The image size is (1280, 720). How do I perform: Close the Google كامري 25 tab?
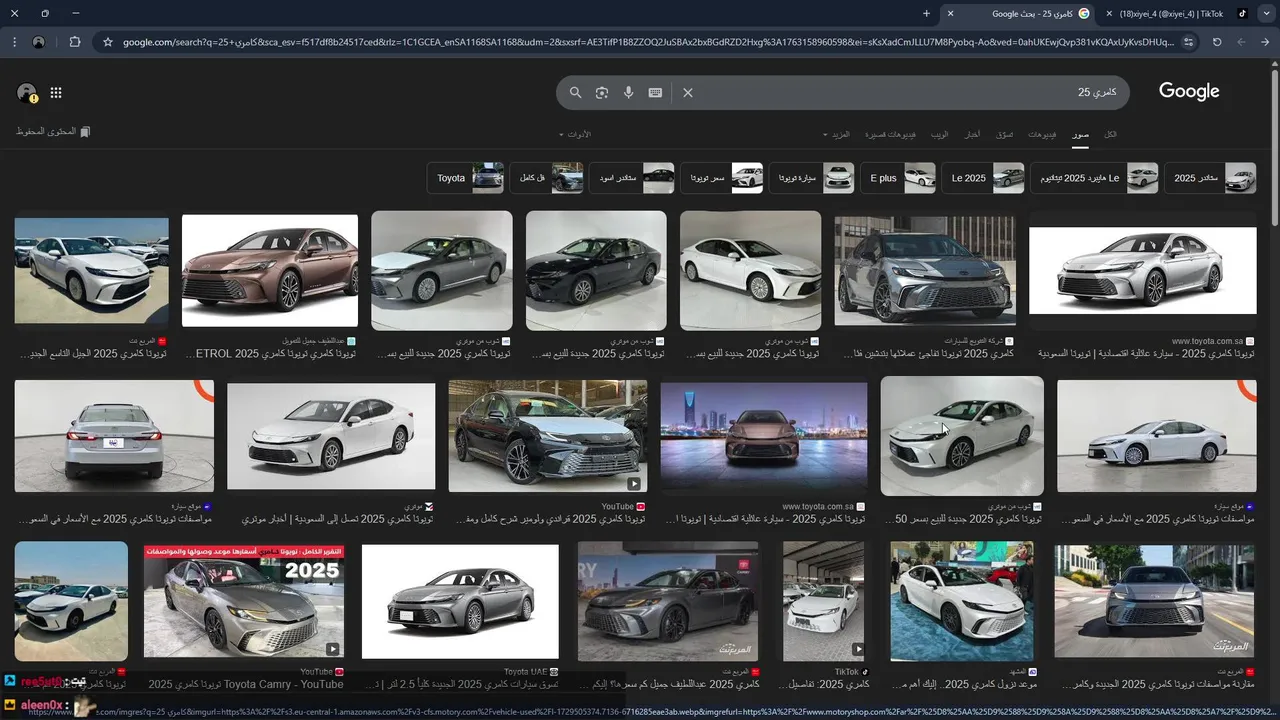950,13
